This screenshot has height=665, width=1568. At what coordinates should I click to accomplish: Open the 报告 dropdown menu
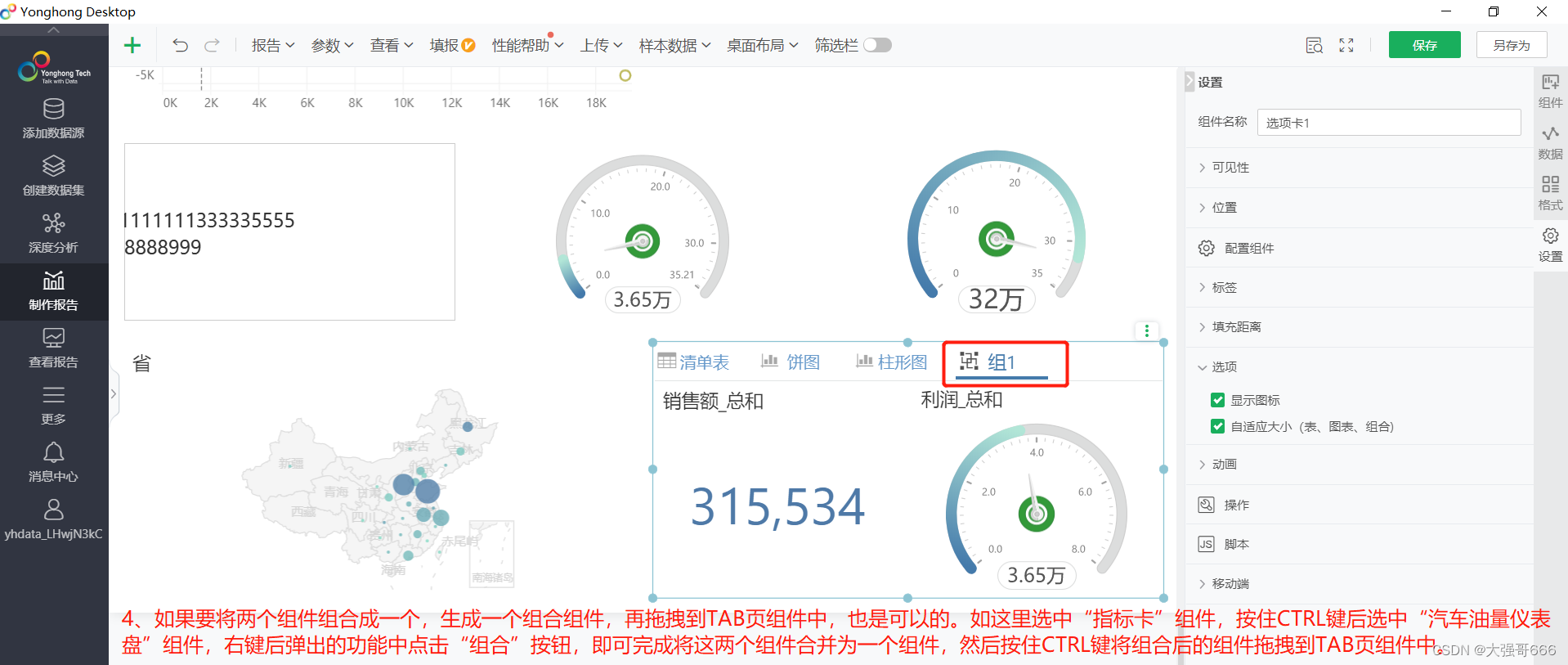273,45
